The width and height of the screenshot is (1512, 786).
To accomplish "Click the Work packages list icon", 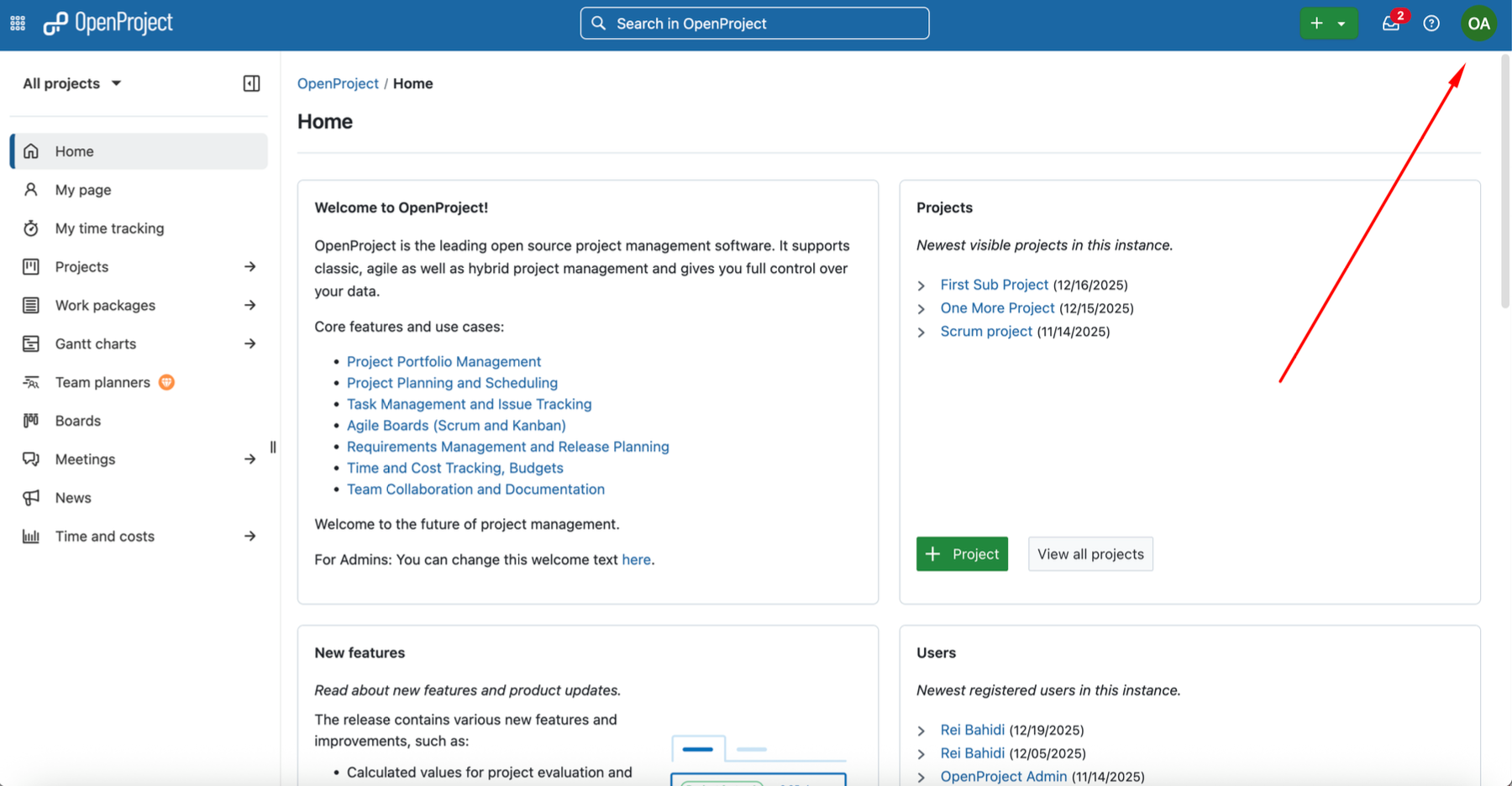I will tap(31, 305).
